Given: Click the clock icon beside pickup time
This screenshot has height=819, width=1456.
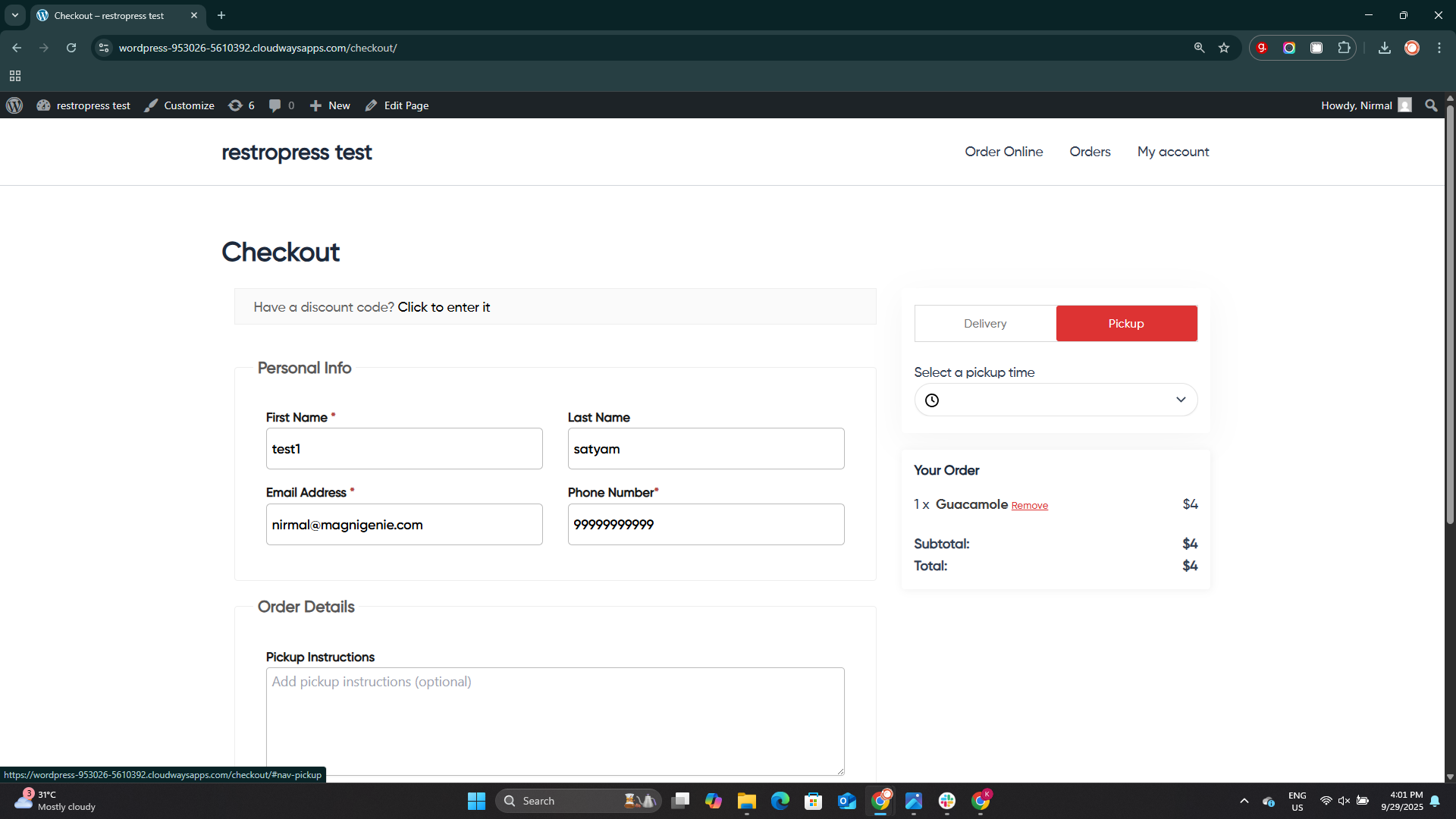Looking at the screenshot, I should point(931,400).
